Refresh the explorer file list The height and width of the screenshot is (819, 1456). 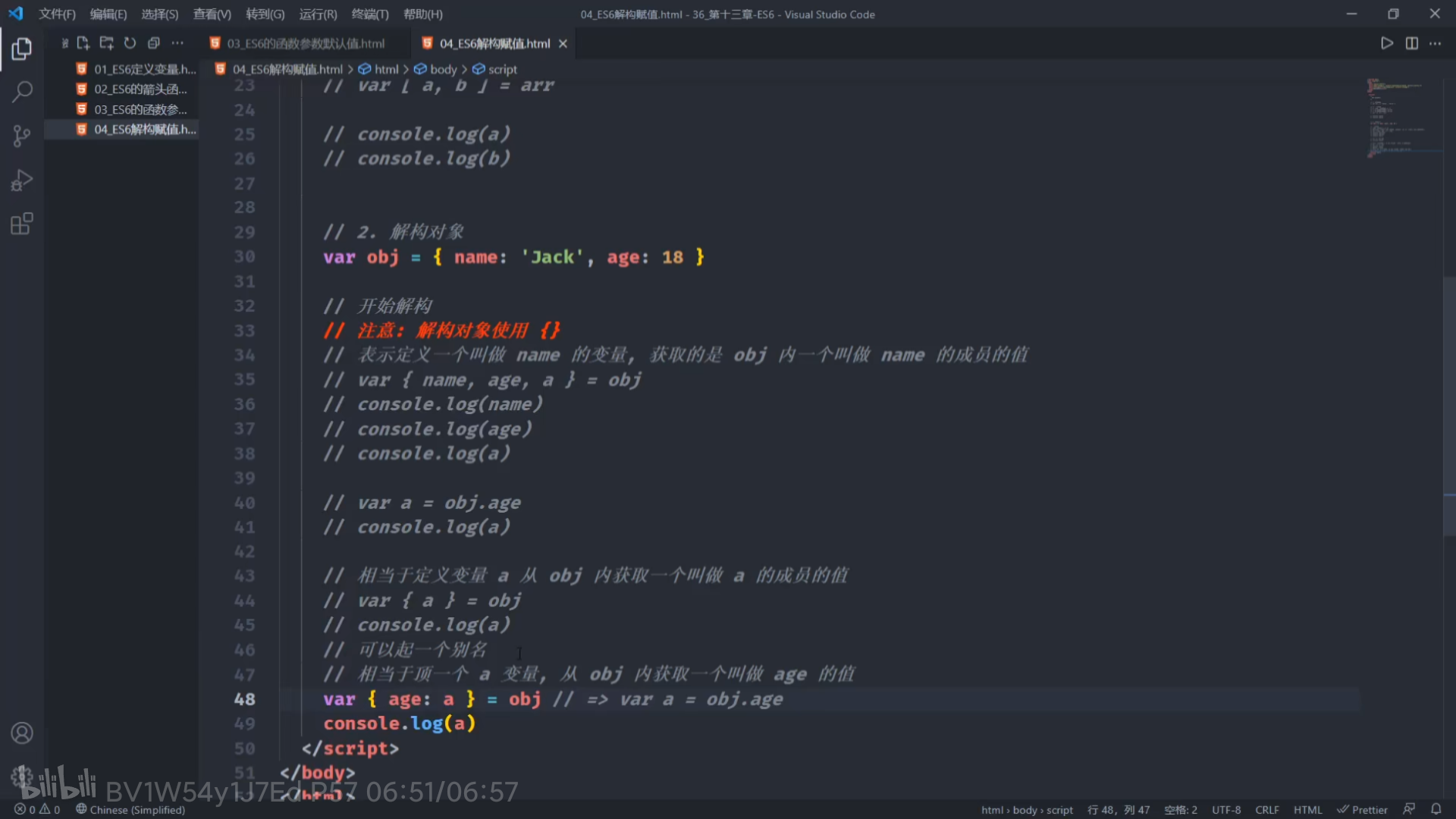tap(130, 43)
